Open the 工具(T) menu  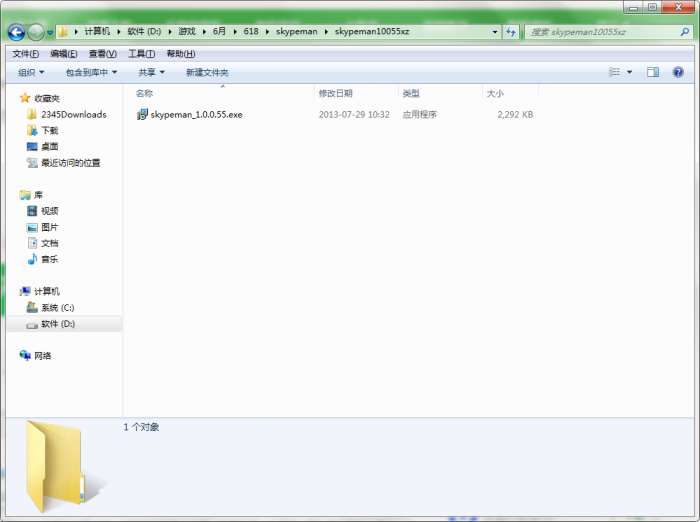point(142,54)
